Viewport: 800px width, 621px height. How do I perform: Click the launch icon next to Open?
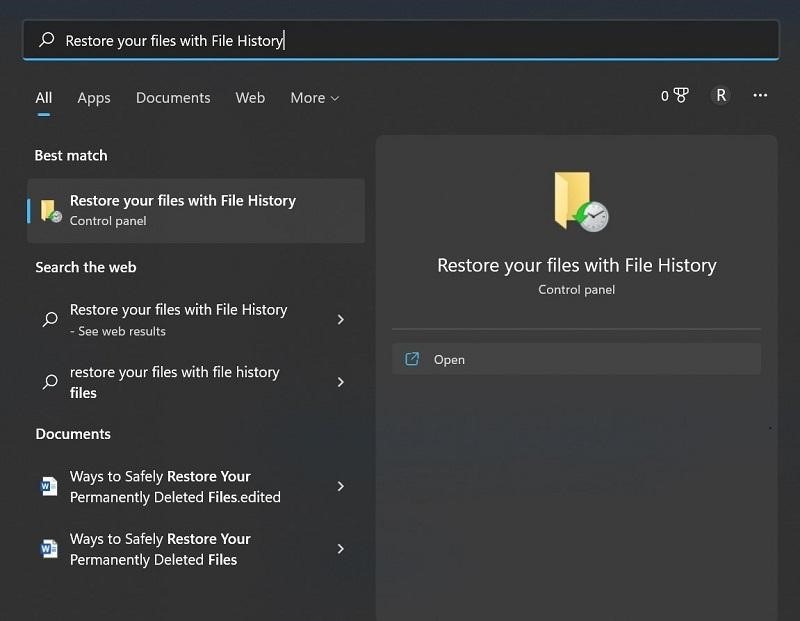tap(412, 359)
